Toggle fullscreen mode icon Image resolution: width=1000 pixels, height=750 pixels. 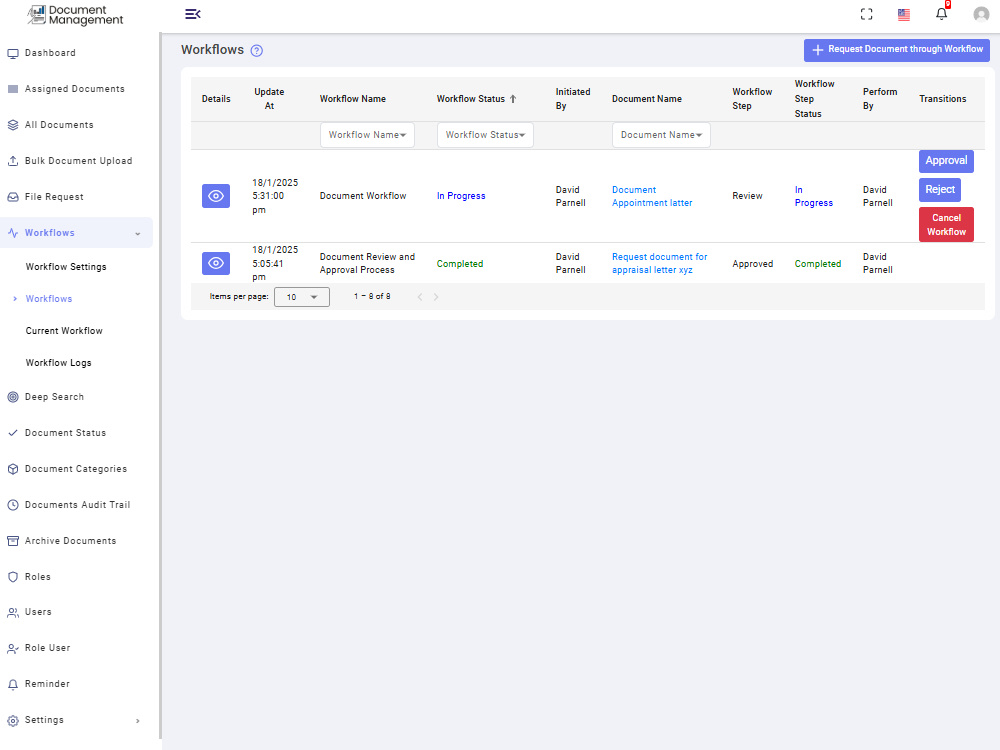pyautogui.click(x=866, y=14)
